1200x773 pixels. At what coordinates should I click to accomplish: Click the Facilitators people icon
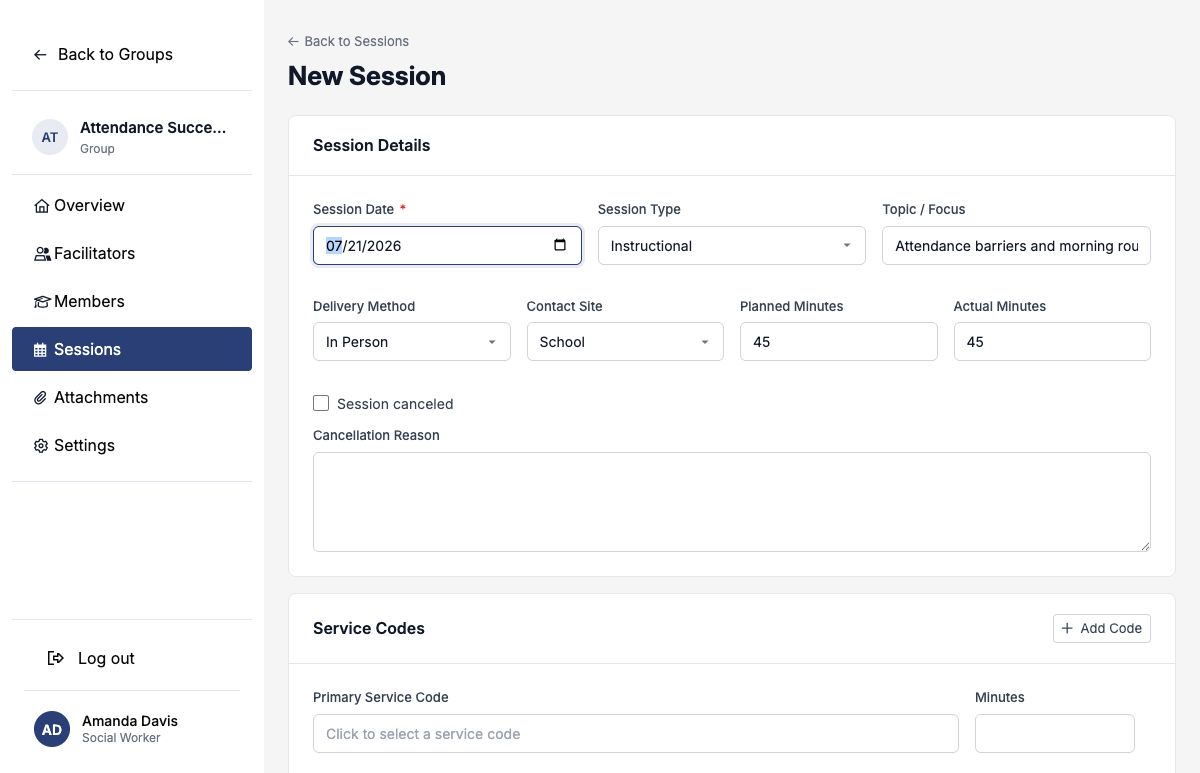pyautogui.click(x=42, y=254)
